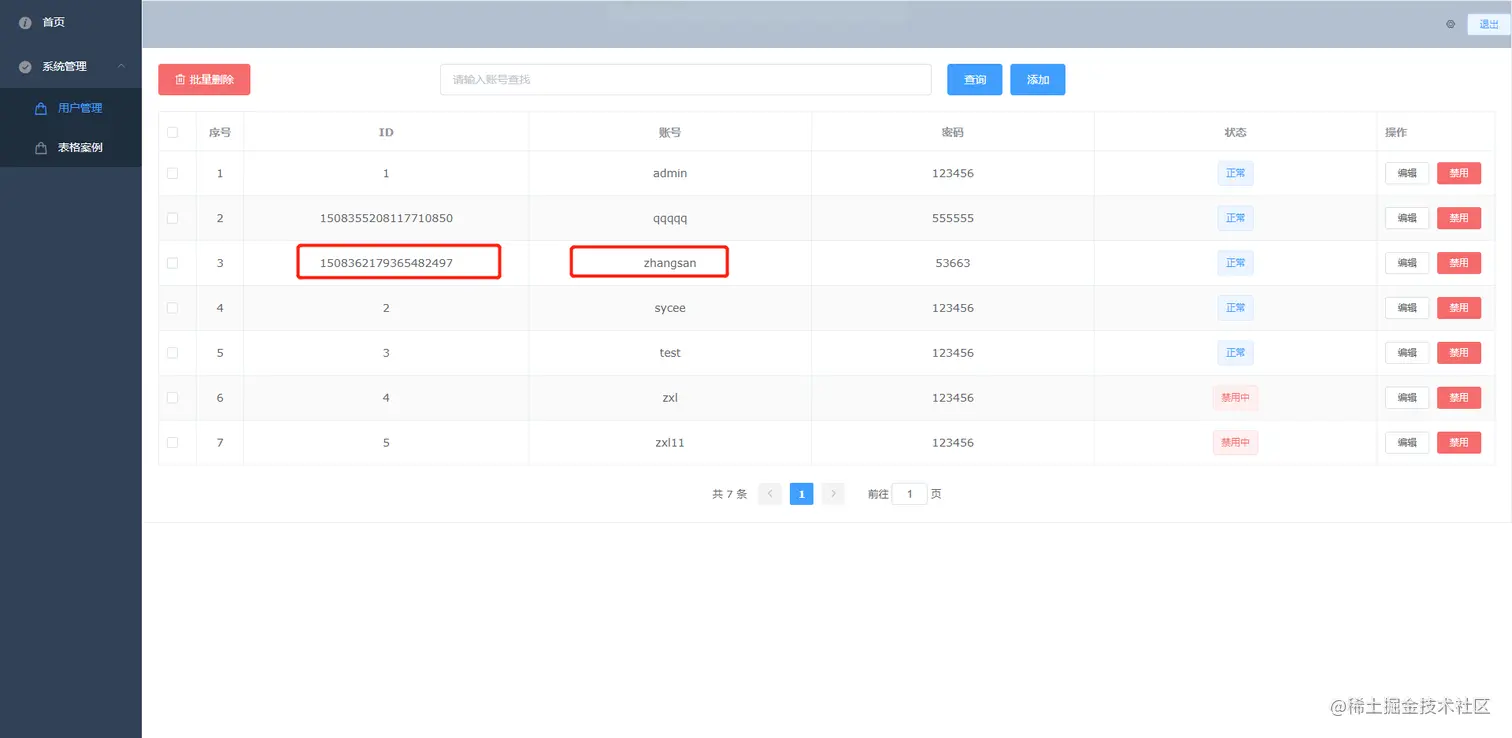The height and width of the screenshot is (738, 1512).
Task: Click 禁用 in the test row
Action: coord(1459,353)
